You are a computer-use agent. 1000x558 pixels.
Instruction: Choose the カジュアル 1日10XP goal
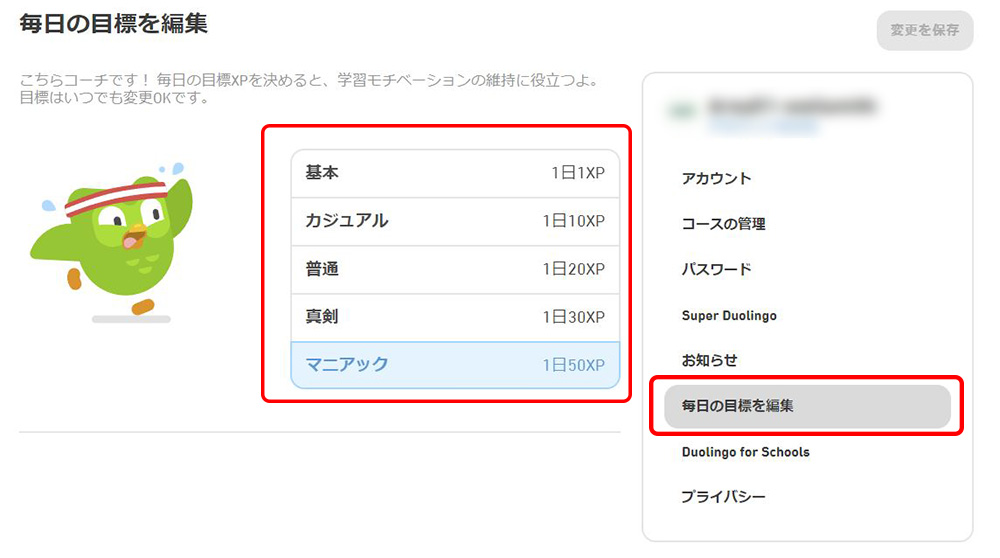pyautogui.click(x=455, y=221)
